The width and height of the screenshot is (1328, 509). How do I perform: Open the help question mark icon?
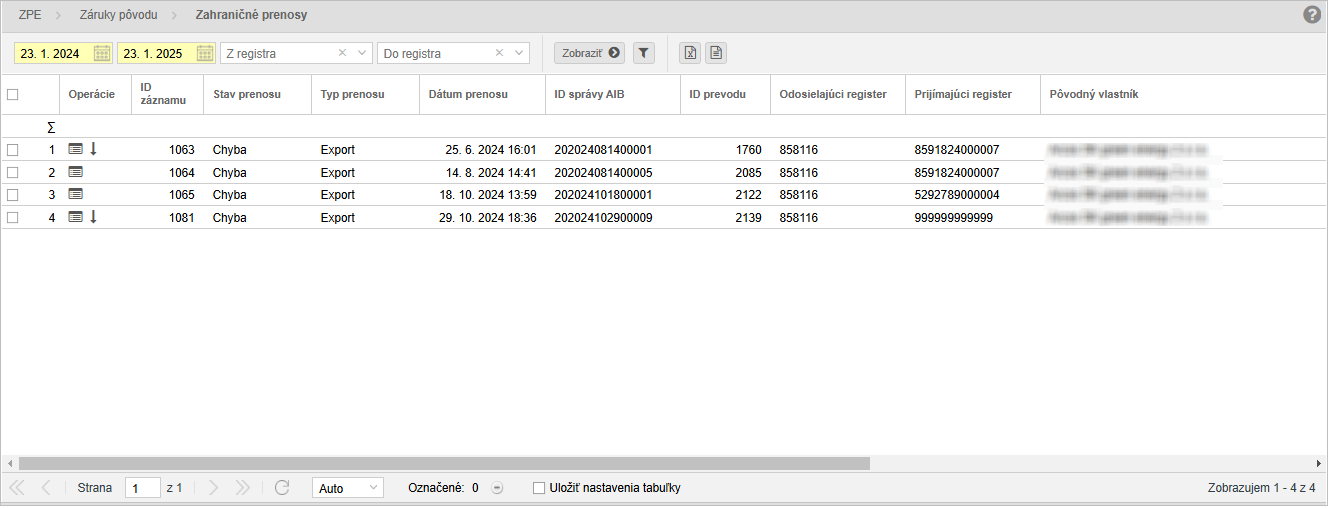click(1311, 15)
